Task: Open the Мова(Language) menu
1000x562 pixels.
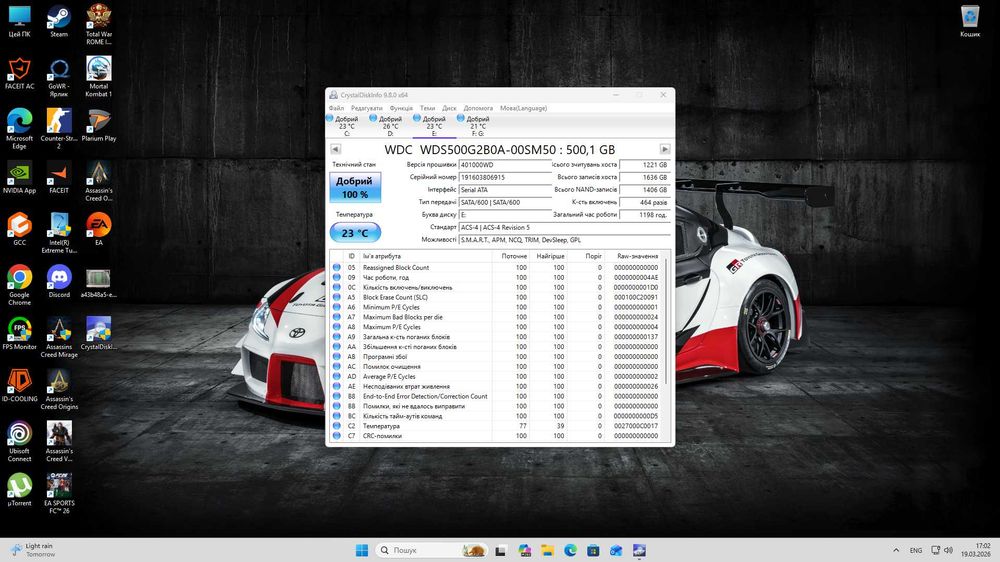Action: (x=523, y=108)
